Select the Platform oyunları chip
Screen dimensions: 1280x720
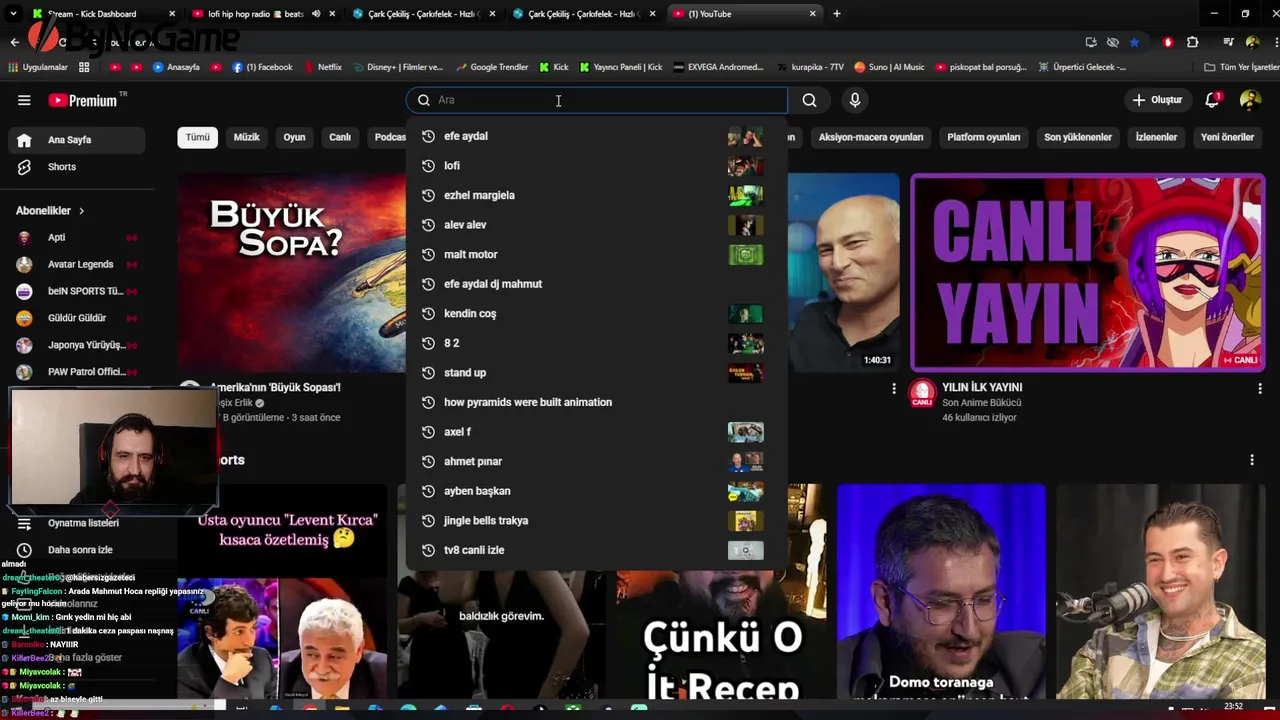click(x=984, y=137)
